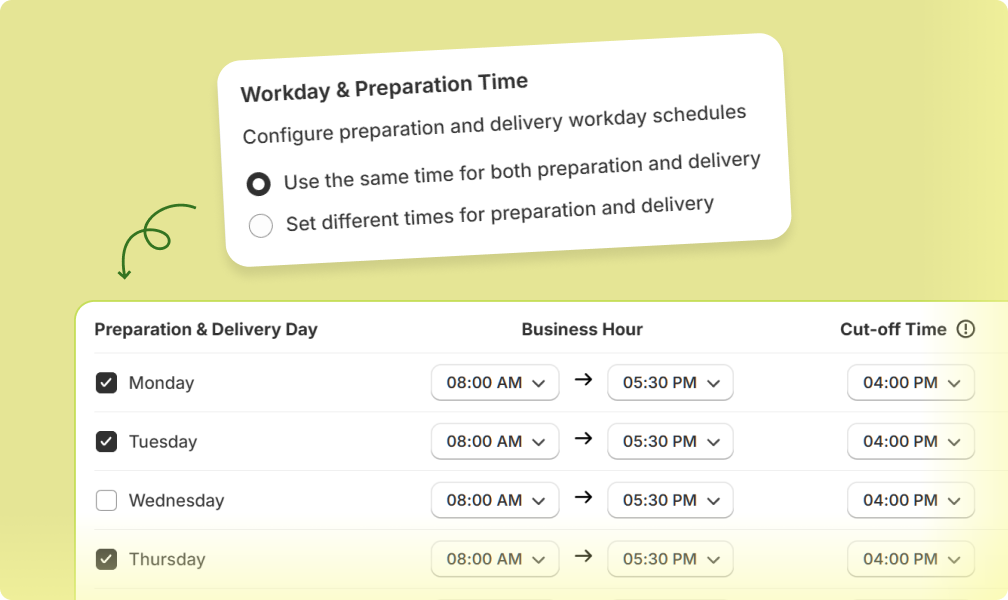Open Wednesday's end time dropdown
Viewport: 1008px width, 600px height.
click(670, 500)
